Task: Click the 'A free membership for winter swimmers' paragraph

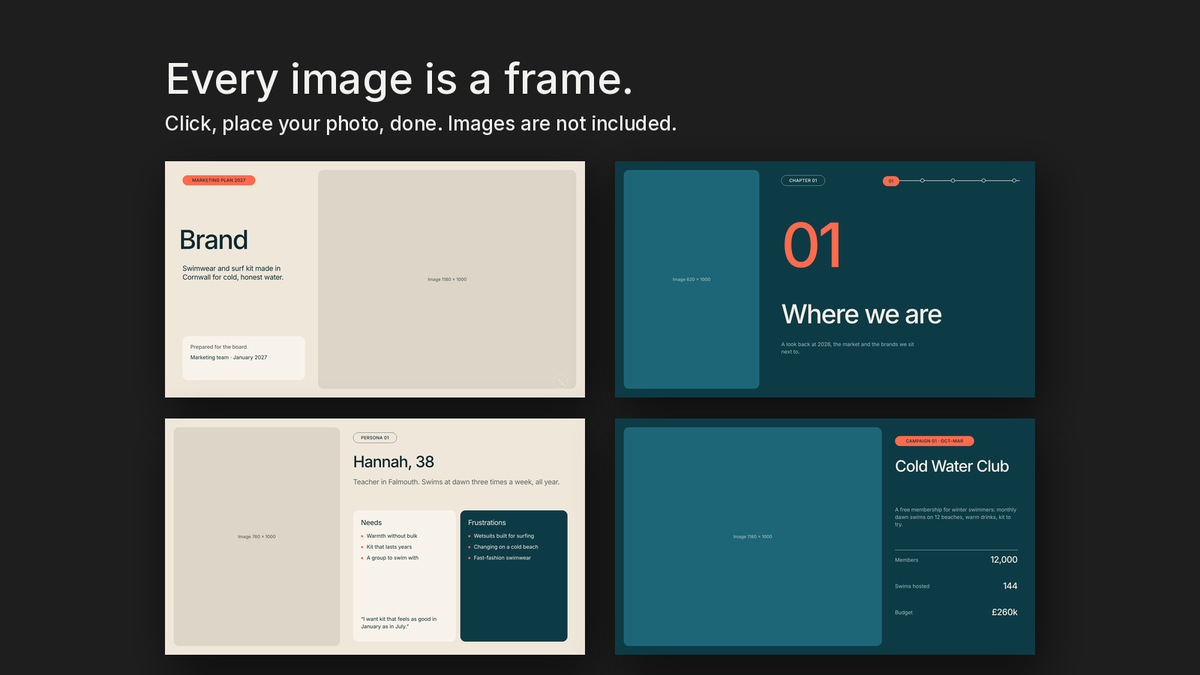Action: coord(955,517)
